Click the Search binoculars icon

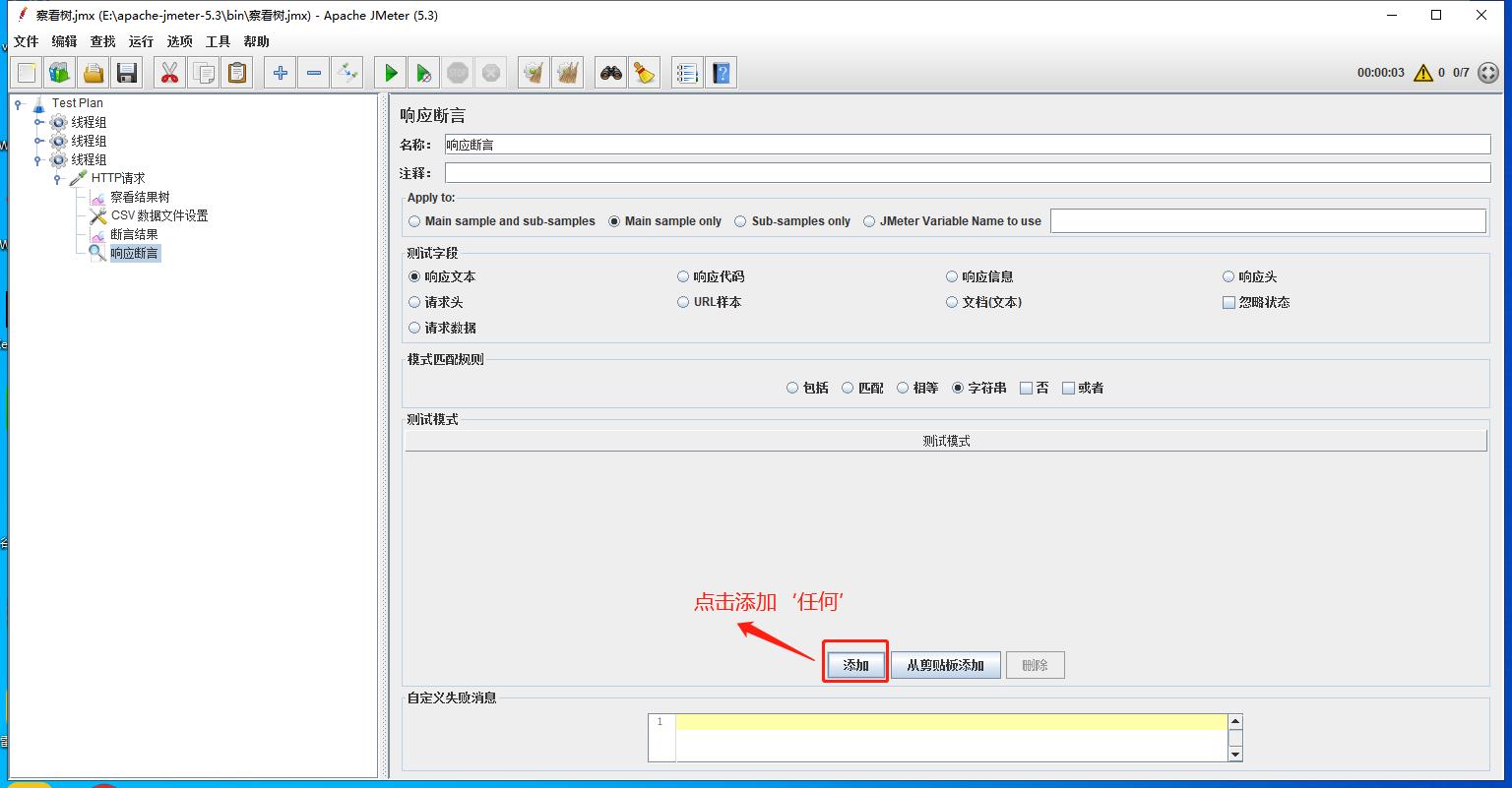pyautogui.click(x=611, y=73)
